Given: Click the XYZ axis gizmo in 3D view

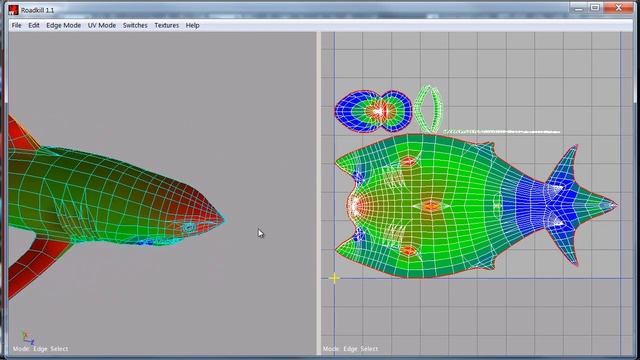Looking at the screenshot, I should pyautogui.click(x=28, y=338).
